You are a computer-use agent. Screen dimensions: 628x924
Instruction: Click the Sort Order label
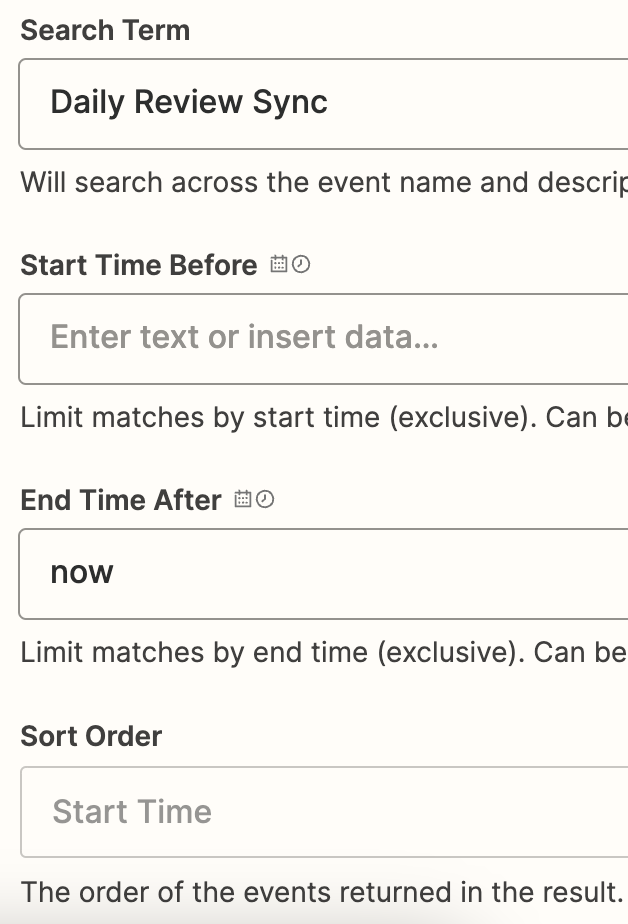coord(91,736)
